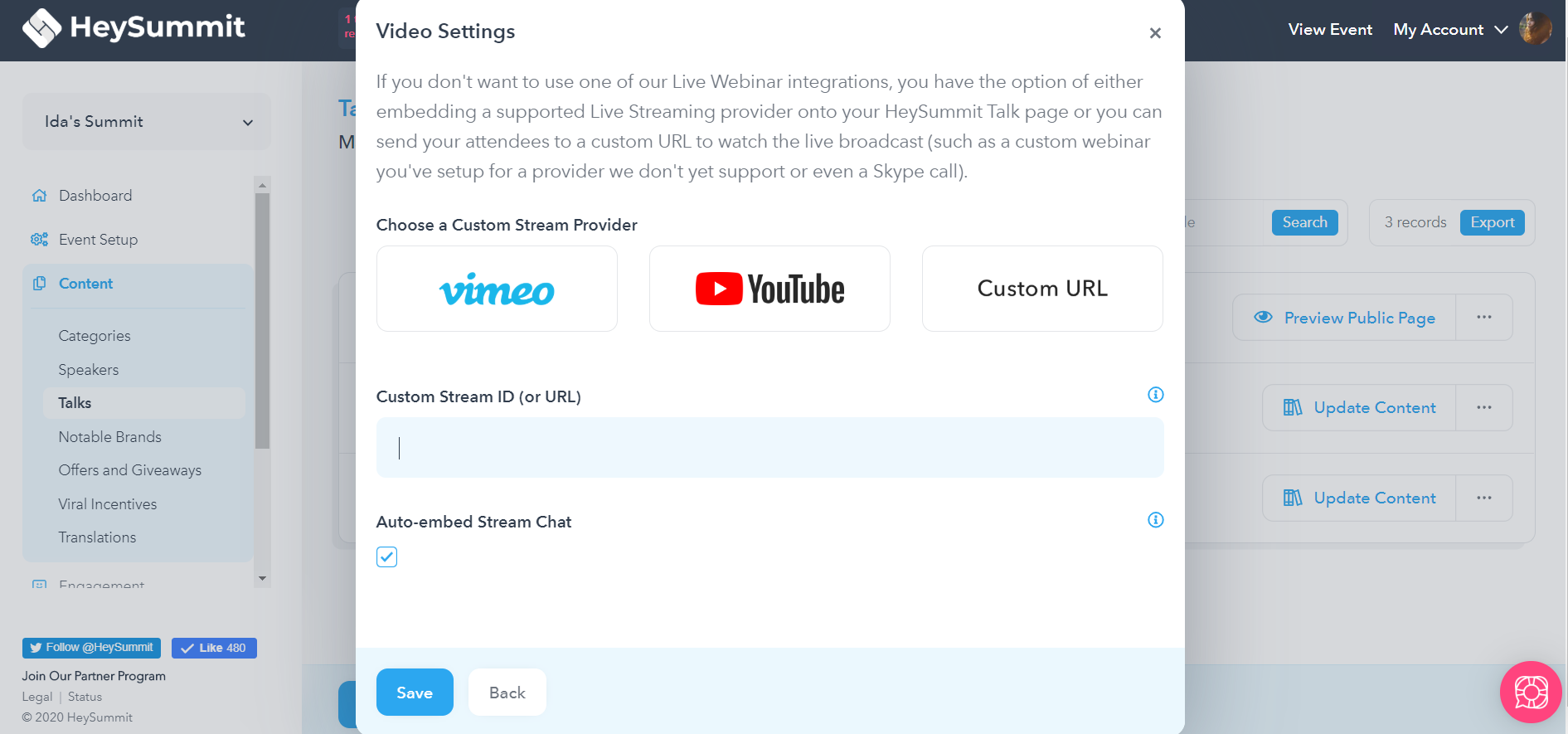Open Offers and Giveaways page
1568x734 pixels.
click(130, 470)
